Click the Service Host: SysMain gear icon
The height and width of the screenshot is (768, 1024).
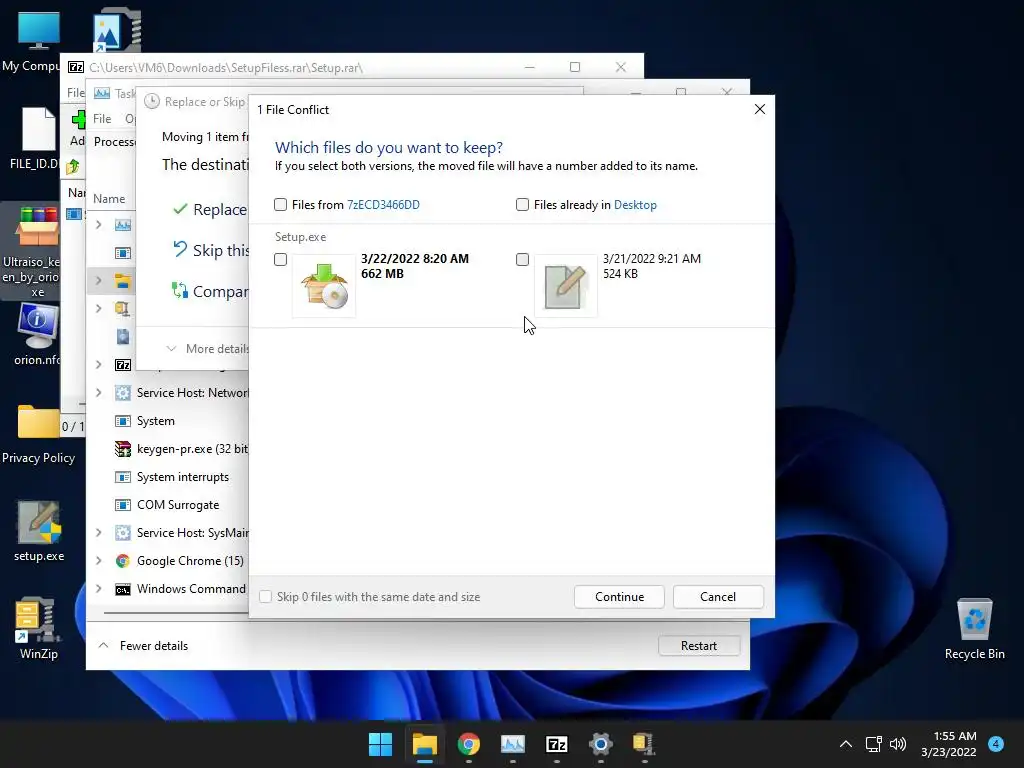click(x=123, y=532)
